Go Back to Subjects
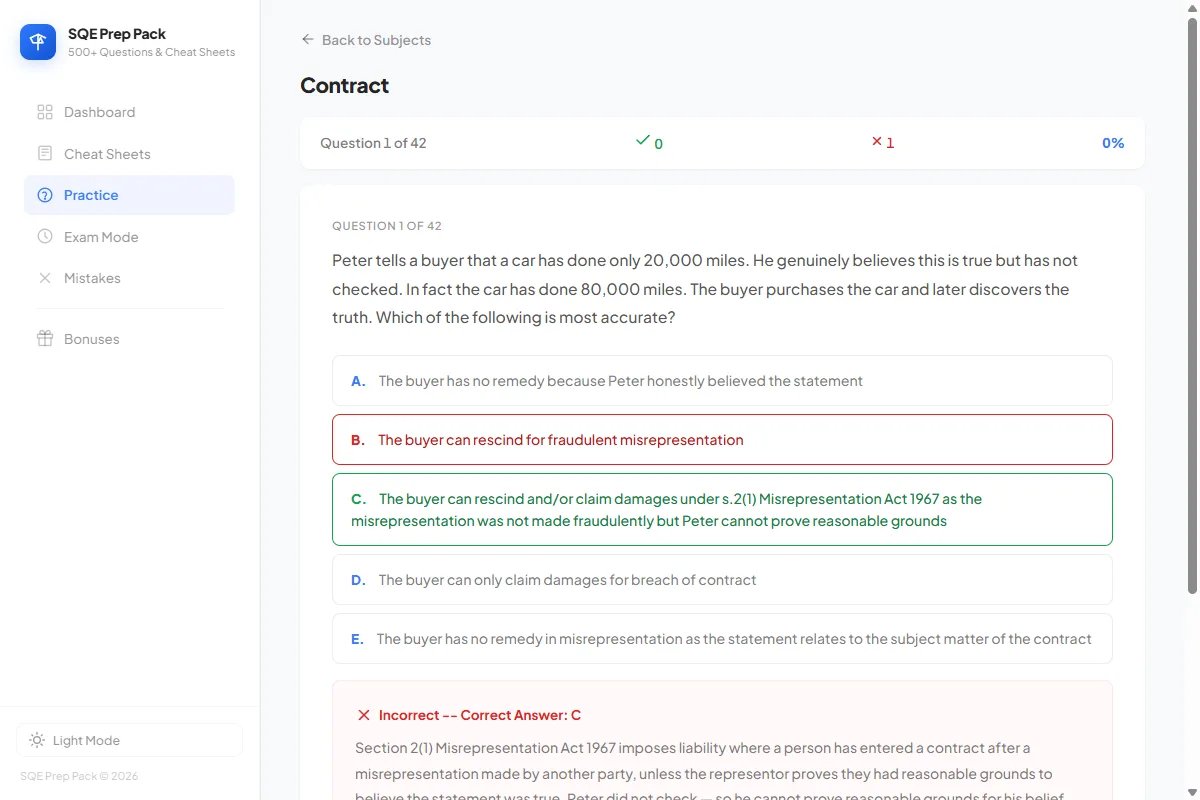 point(366,40)
